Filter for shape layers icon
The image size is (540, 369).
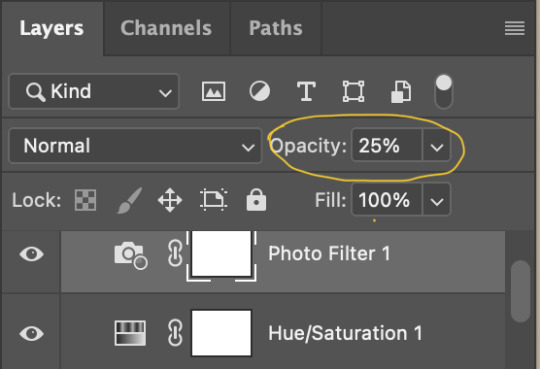pos(353,91)
